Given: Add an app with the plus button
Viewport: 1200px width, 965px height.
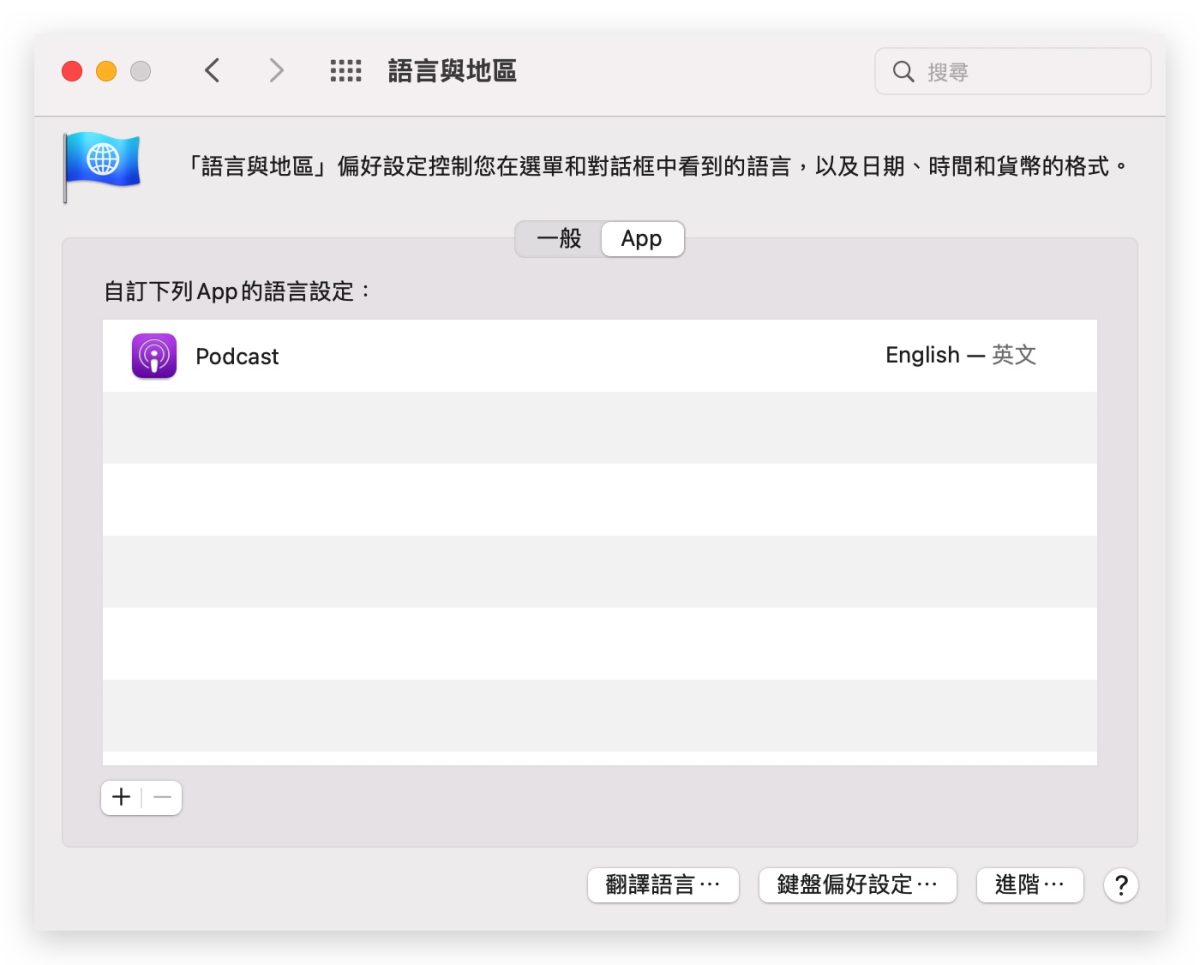Looking at the screenshot, I should point(121,797).
